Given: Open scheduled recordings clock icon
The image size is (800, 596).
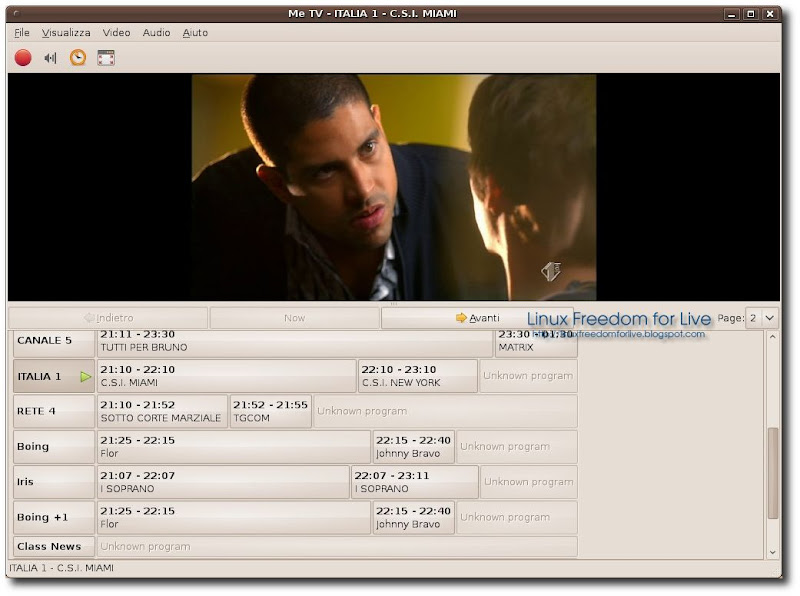Looking at the screenshot, I should [78, 58].
